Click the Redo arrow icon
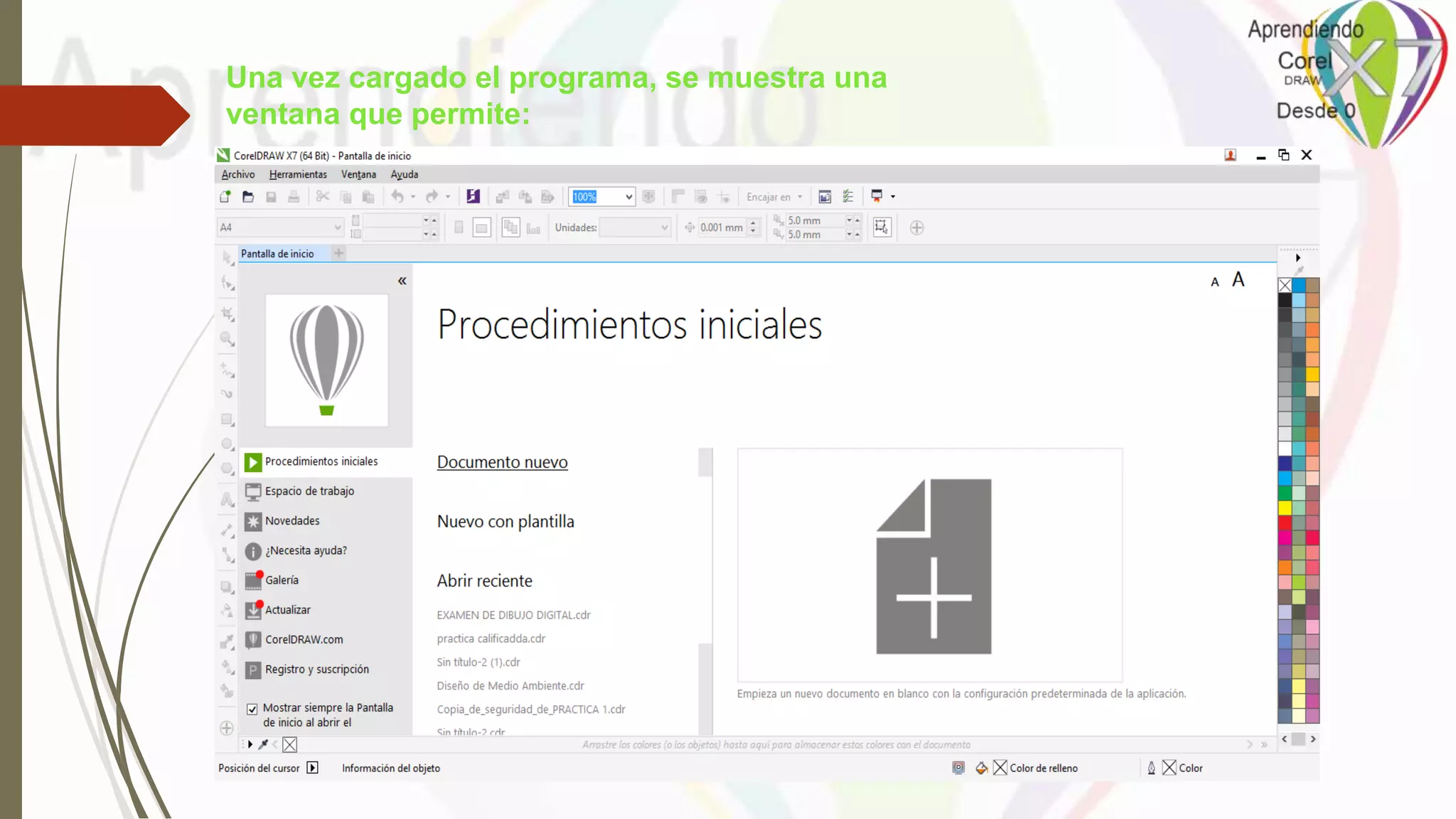The width and height of the screenshot is (1456, 819). (432, 197)
